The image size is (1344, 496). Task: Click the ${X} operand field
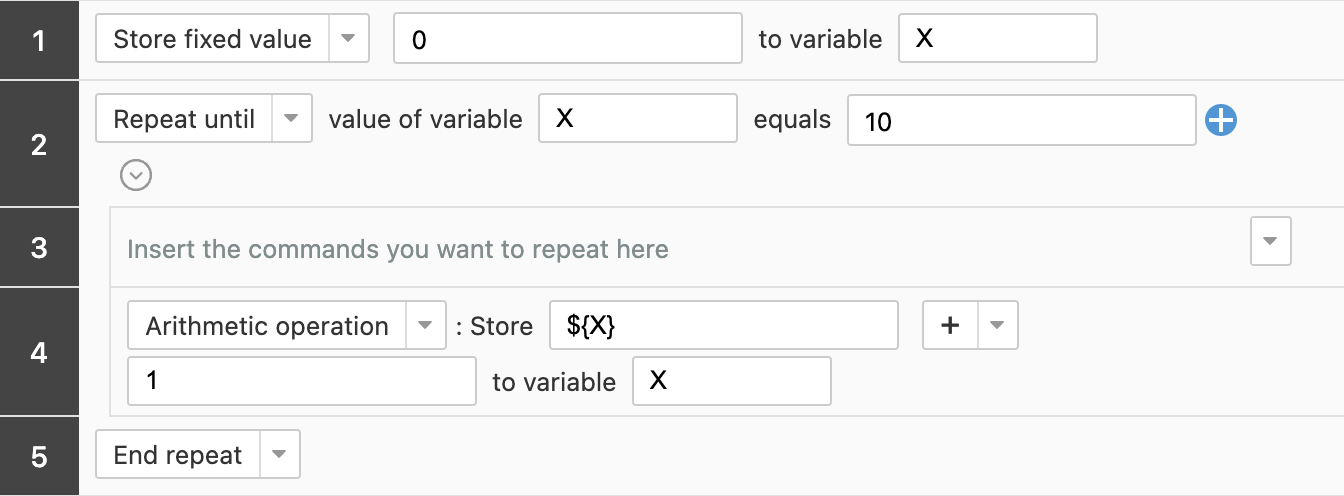coord(723,326)
